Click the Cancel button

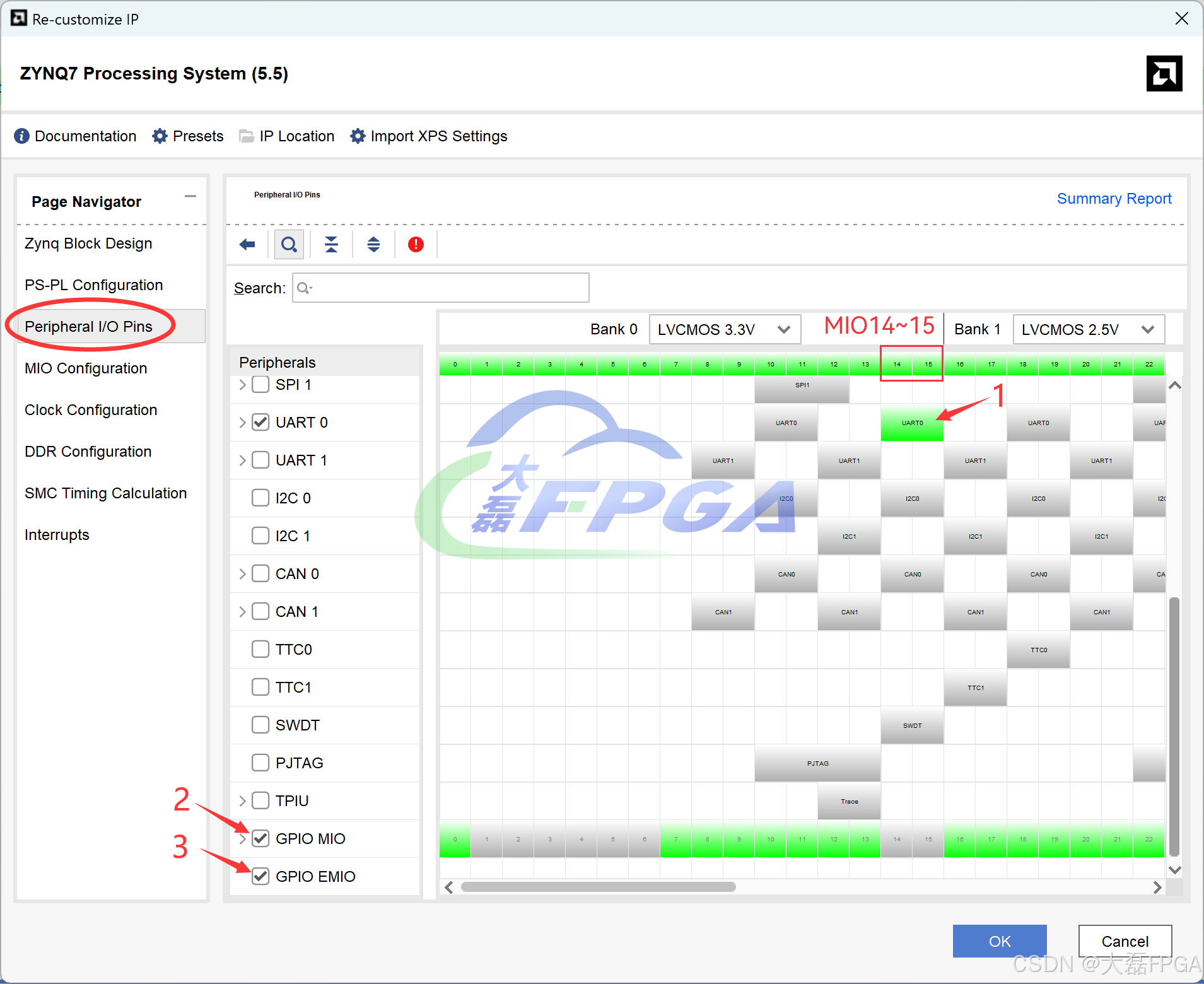click(x=1125, y=941)
